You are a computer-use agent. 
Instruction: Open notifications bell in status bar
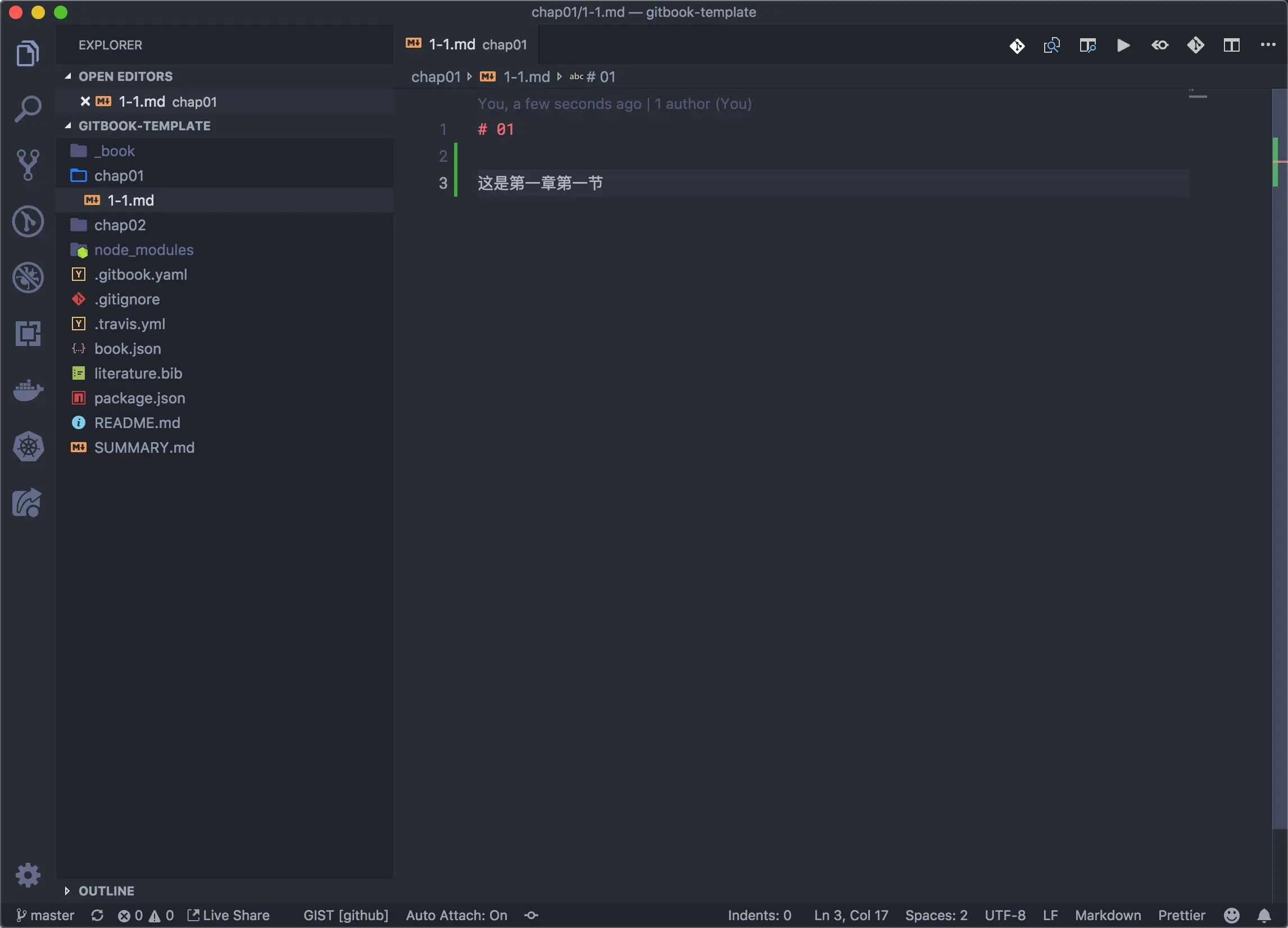1264,915
